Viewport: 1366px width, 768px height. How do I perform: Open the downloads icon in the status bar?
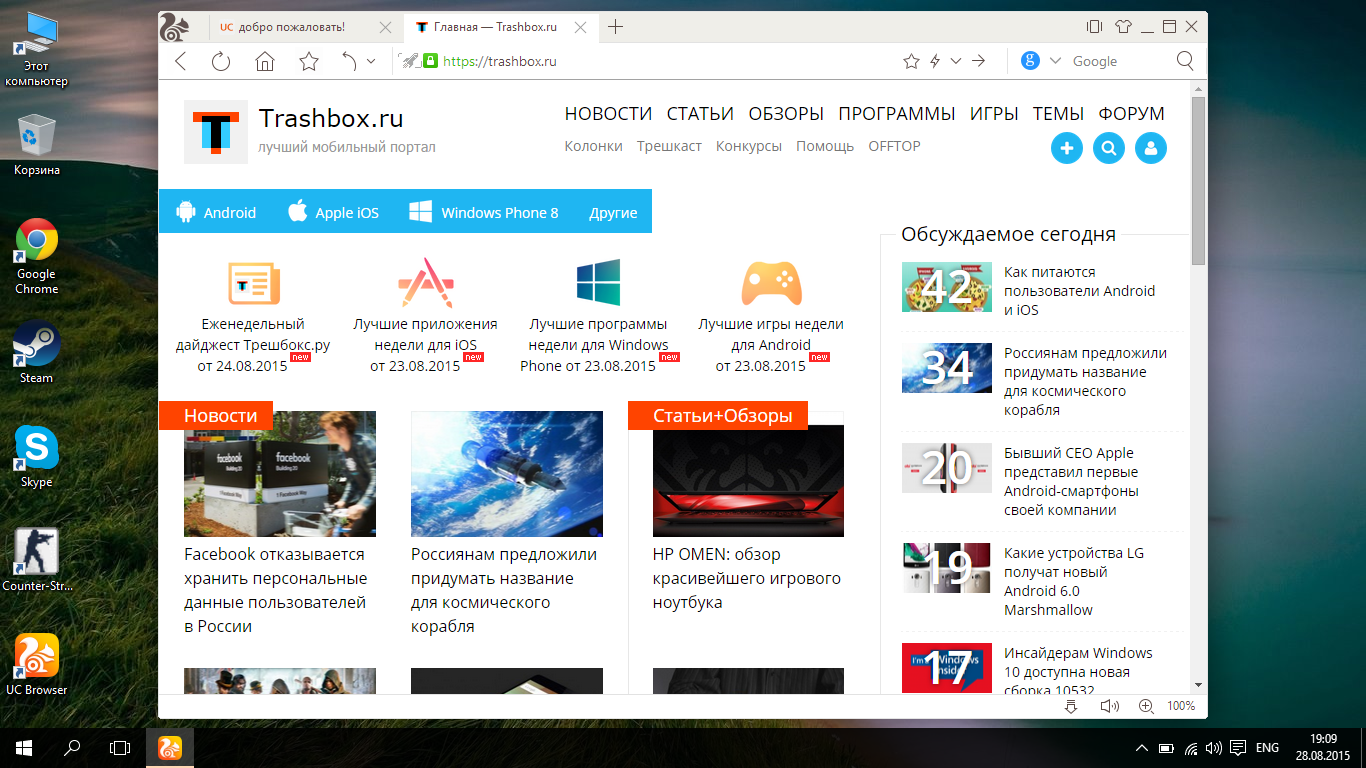pyautogui.click(x=1071, y=706)
